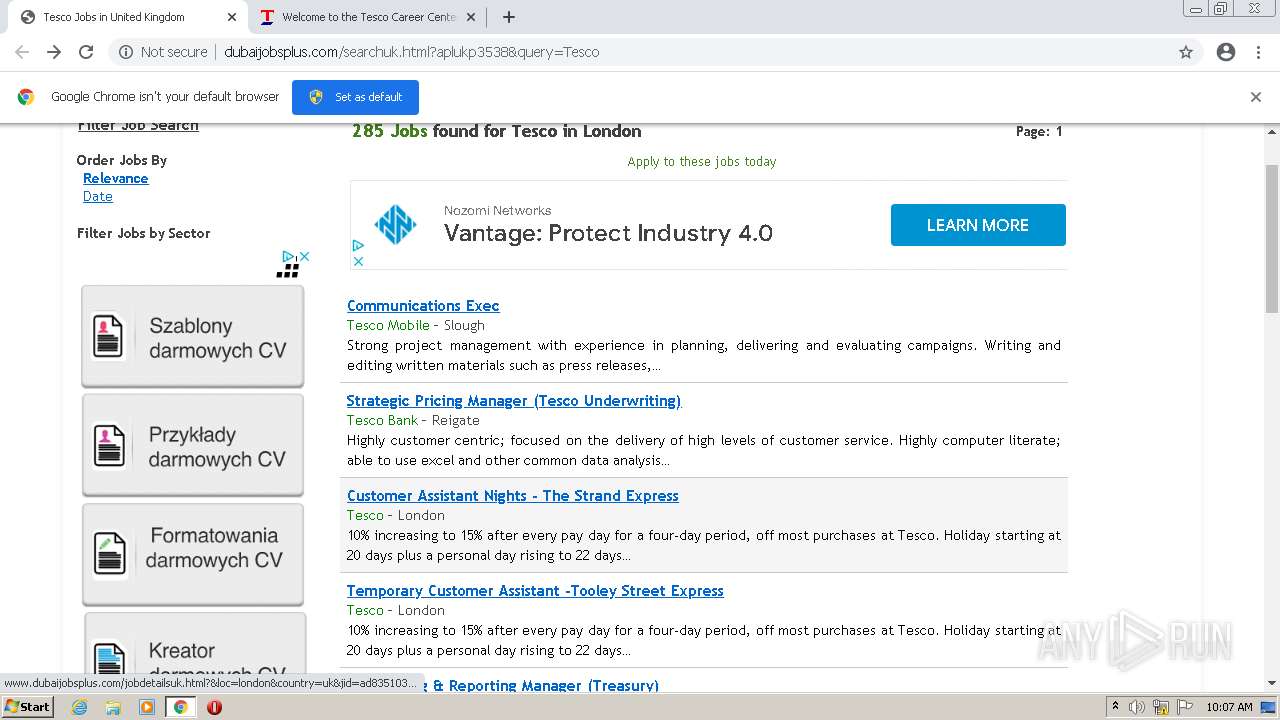
Task: Click the AdChoices triangle on Nozomi ad
Action: pyautogui.click(x=358, y=245)
